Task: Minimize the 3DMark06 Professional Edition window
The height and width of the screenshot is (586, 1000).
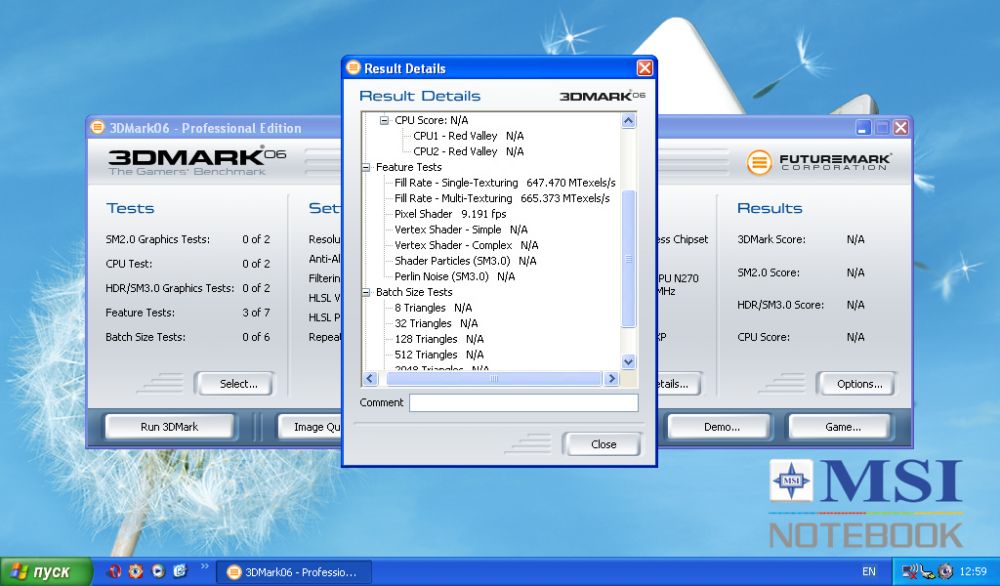Action: click(x=863, y=128)
